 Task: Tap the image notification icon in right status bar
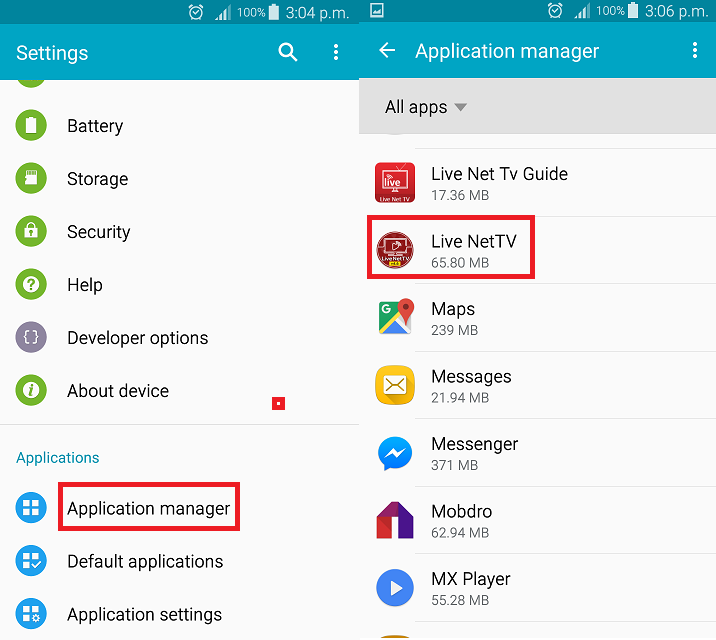coord(377,10)
